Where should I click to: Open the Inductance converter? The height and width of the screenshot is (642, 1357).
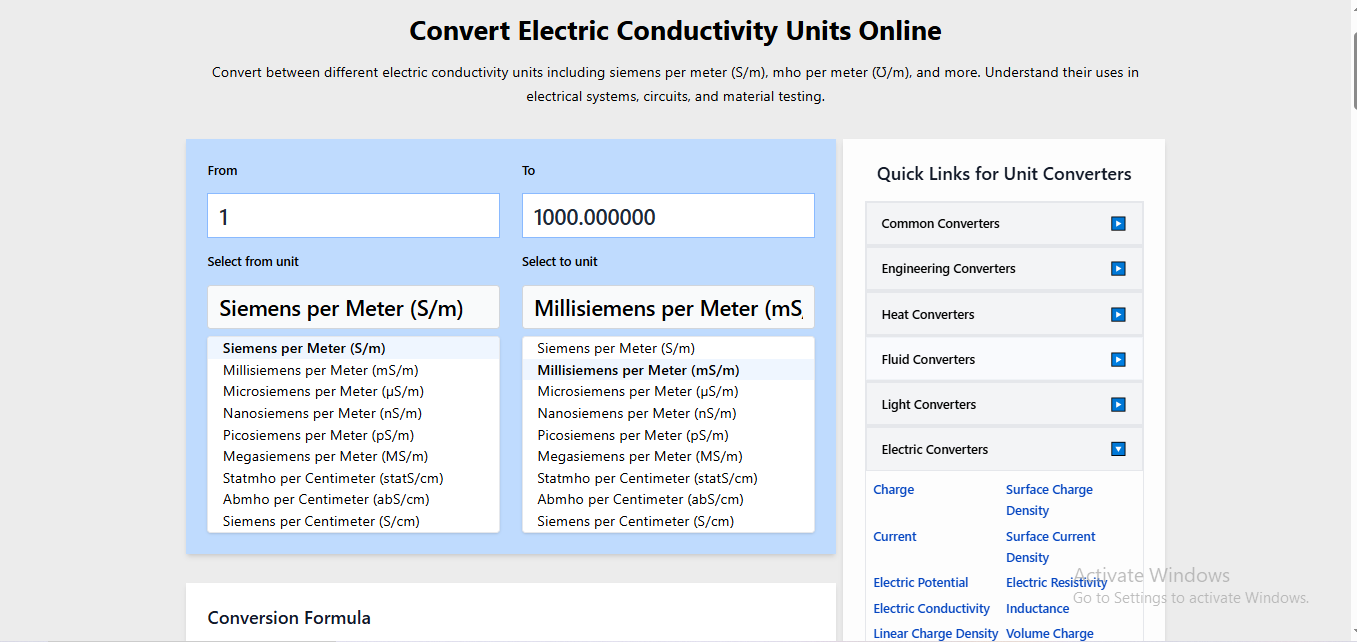click(x=1037, y=608)
